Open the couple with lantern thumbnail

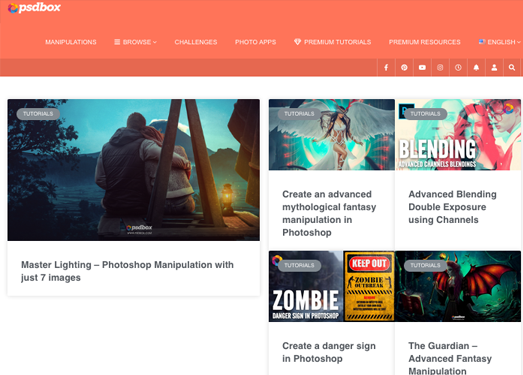tap(134, 170)
